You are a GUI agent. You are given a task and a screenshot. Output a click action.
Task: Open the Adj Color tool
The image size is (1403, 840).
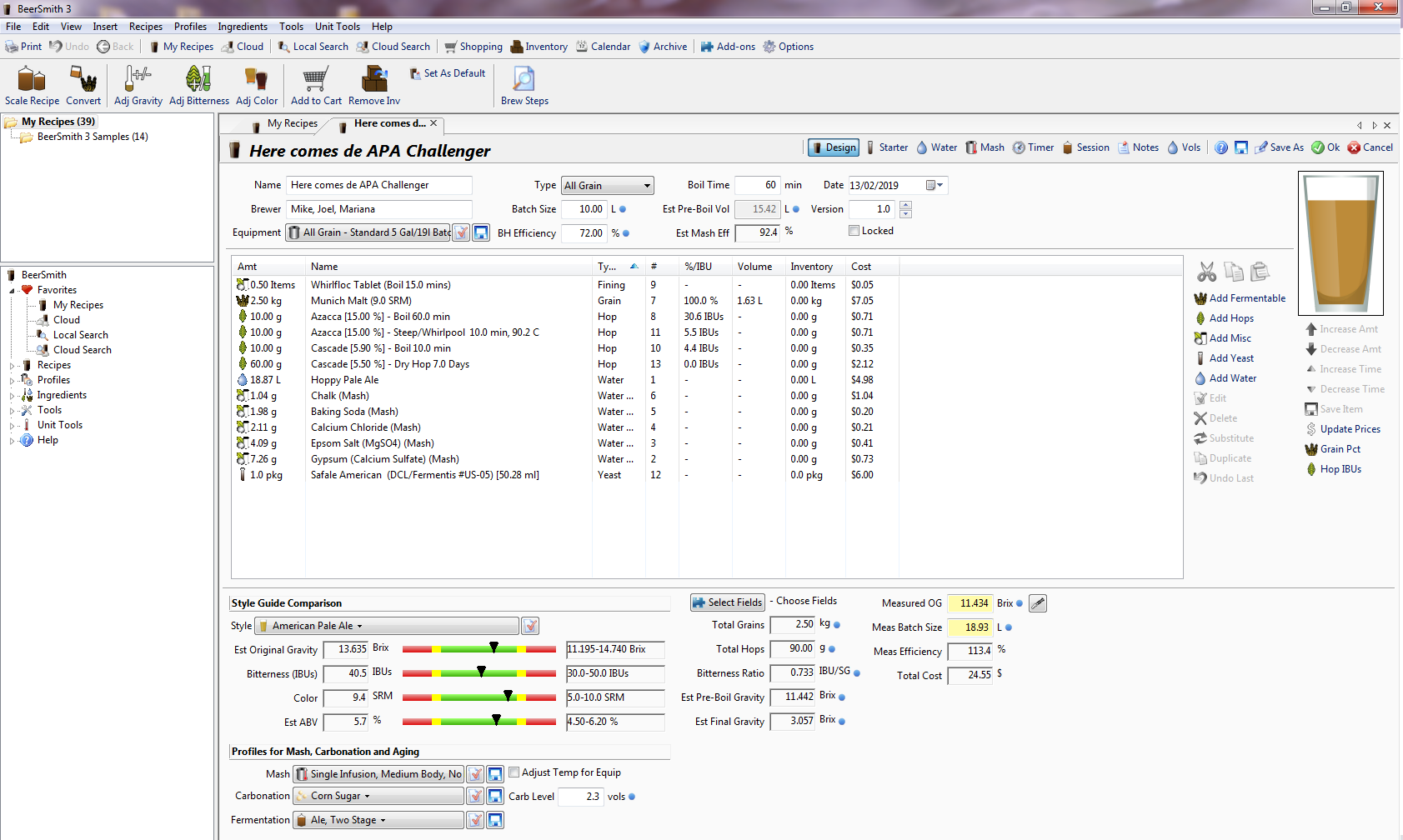(256, 83)
